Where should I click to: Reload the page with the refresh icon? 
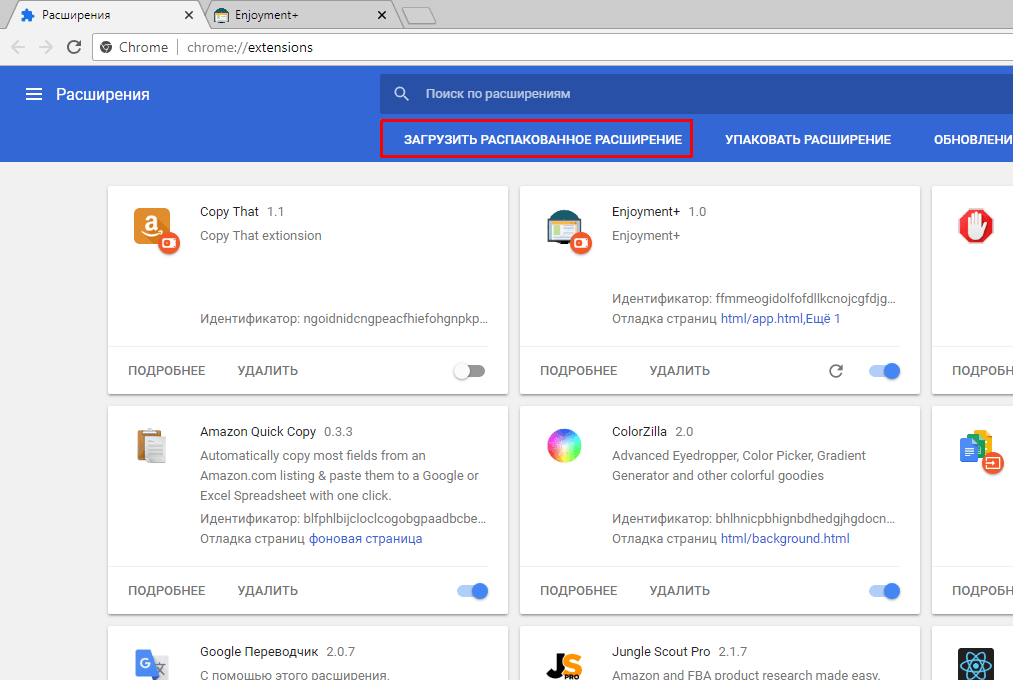tap(74, 47)
